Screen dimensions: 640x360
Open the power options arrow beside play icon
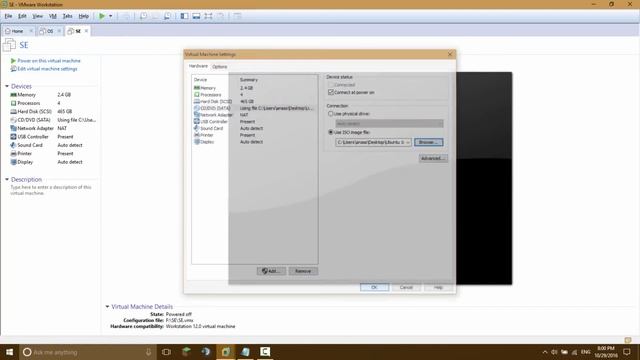pos(111,16)
